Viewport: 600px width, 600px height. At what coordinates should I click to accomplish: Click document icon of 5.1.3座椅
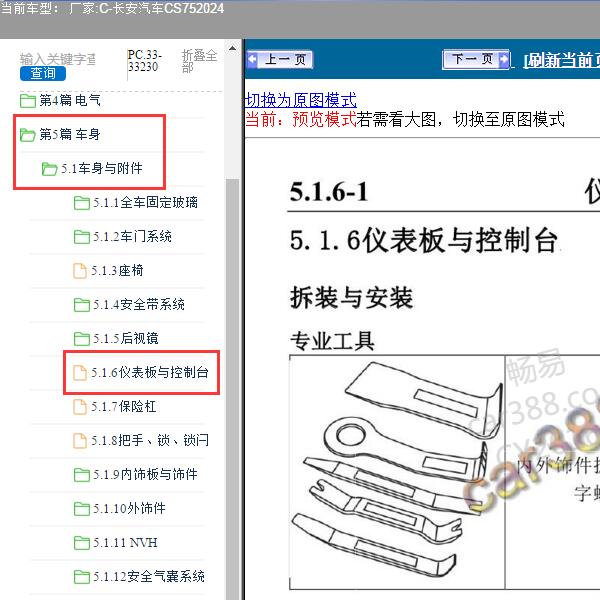coord(80,271)
